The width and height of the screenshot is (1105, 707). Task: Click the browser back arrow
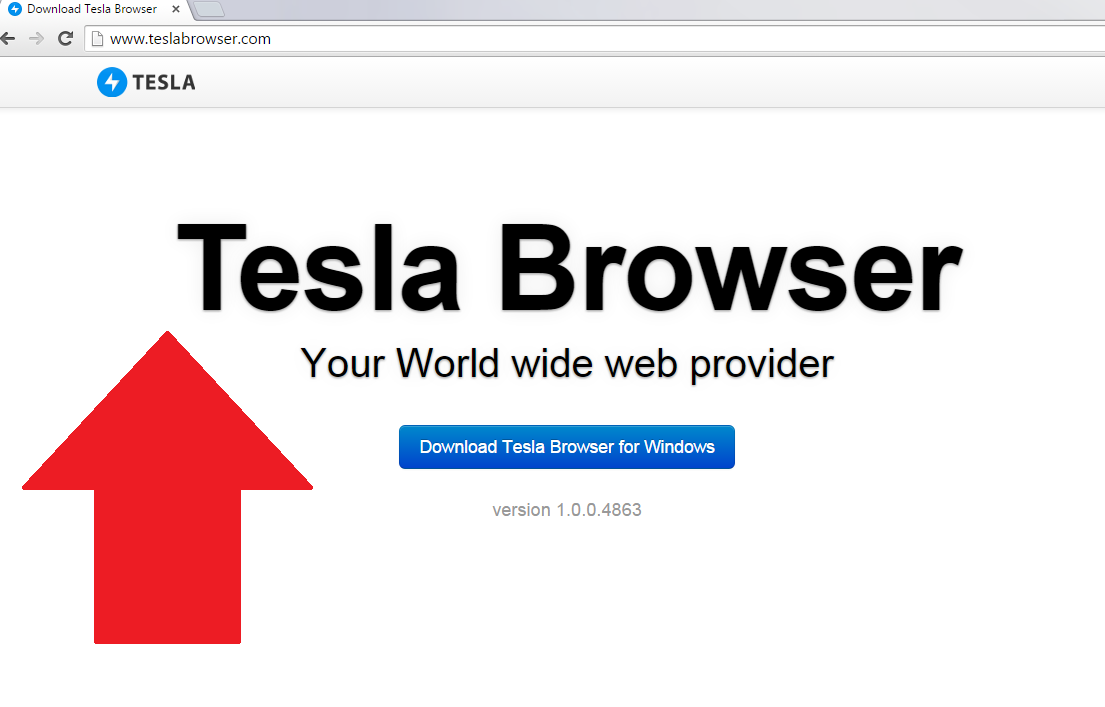pyautogui.click(x=7, y=39)
